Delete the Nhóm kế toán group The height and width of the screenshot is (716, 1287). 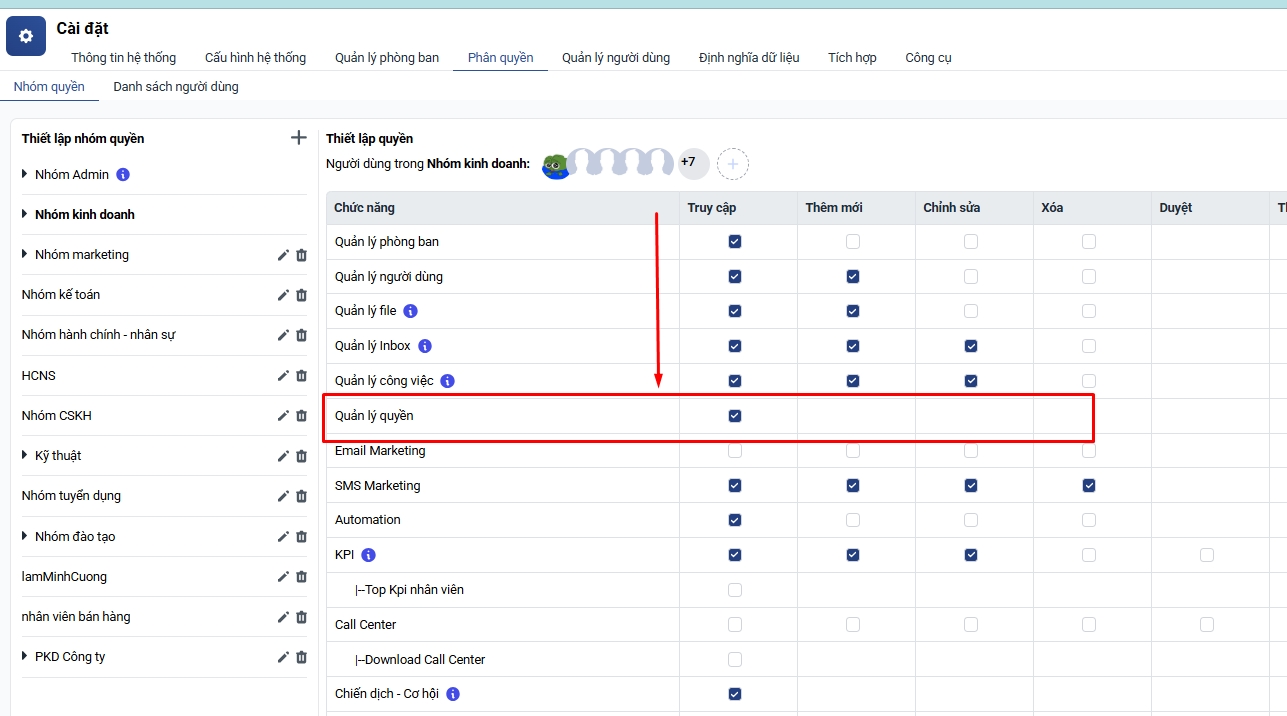[x=301, y=295]
